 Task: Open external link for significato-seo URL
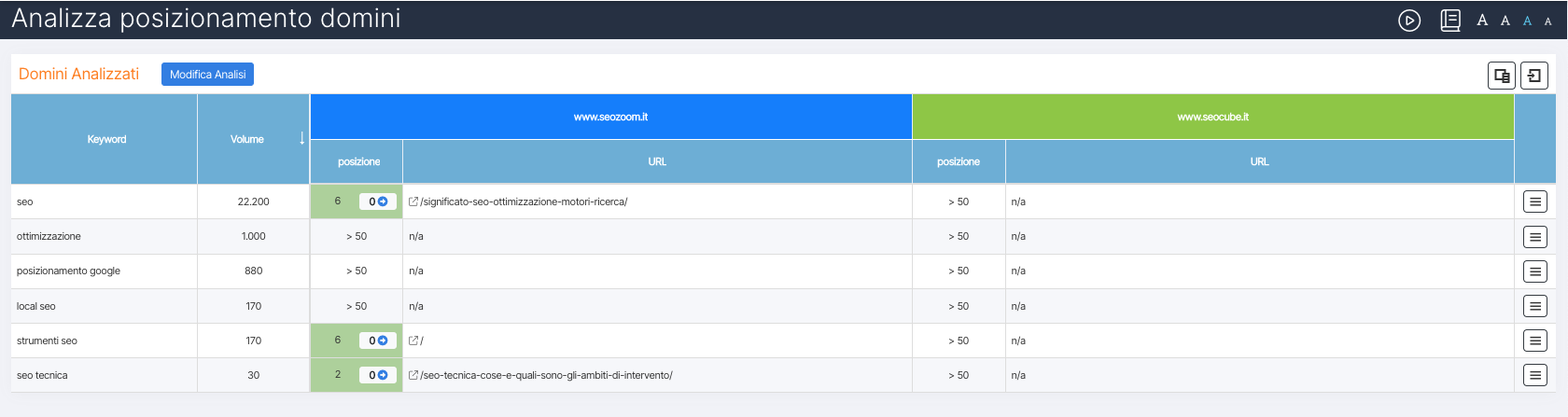coord(413,202)
